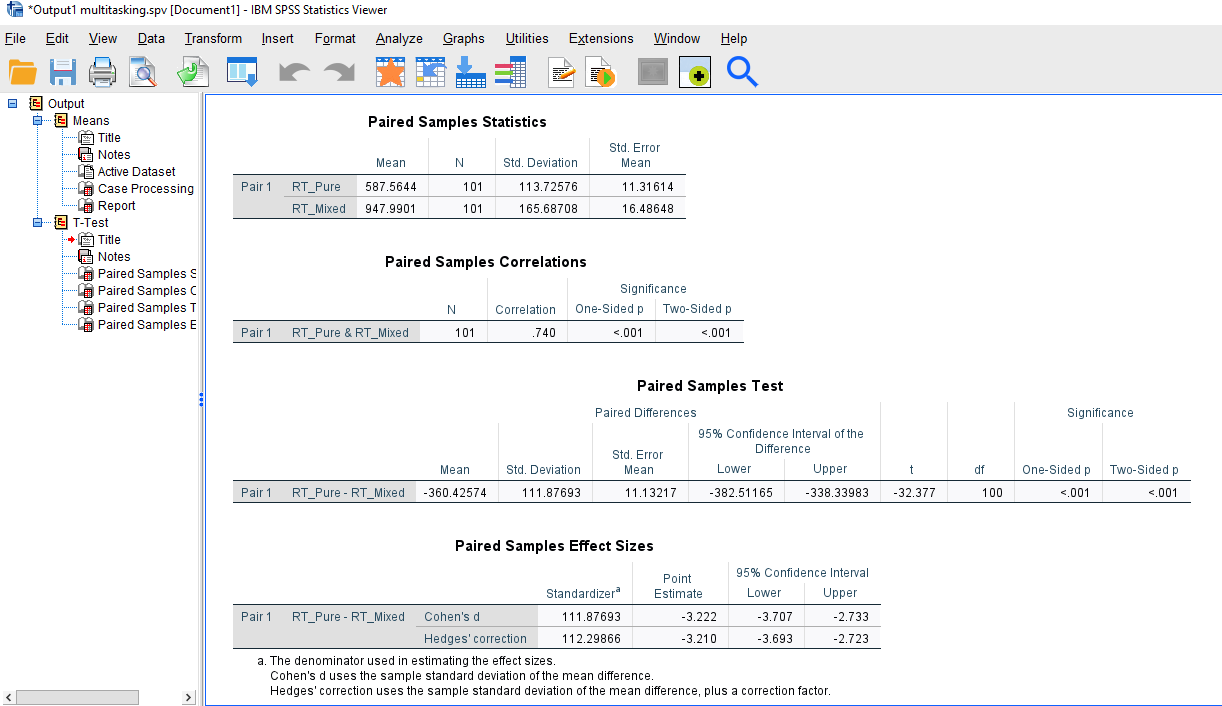Select Active Dataset in the outline tree

[x=136, y=171]
